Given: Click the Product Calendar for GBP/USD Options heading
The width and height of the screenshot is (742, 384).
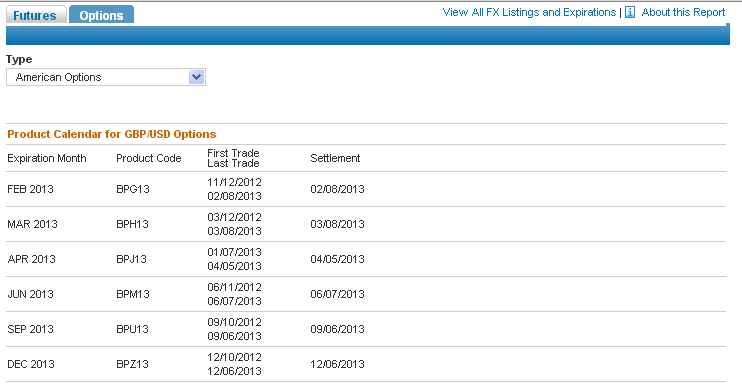Looking at the screenshot, I should click(x=112, y=134).
